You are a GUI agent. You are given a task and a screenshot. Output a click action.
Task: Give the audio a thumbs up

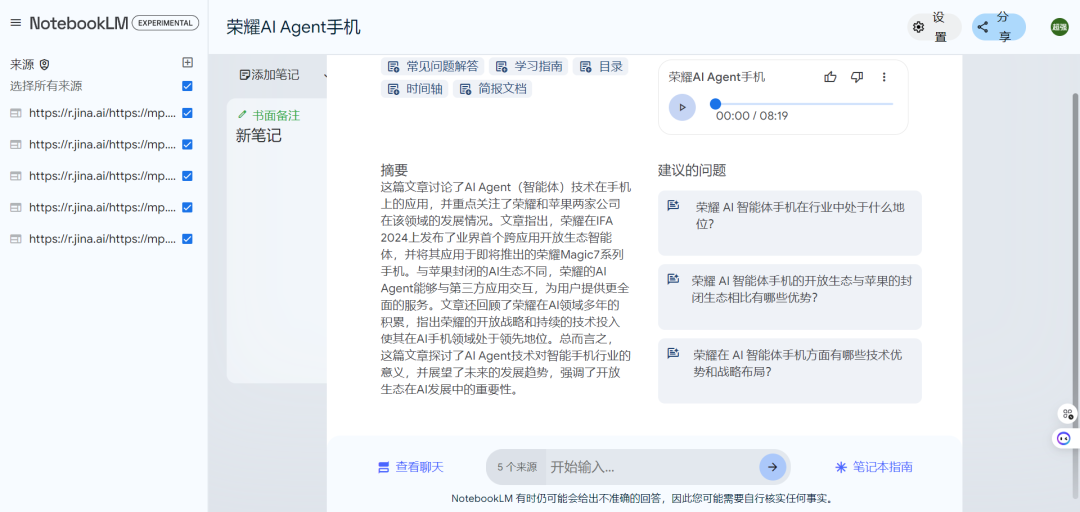(x=830, y=77)
